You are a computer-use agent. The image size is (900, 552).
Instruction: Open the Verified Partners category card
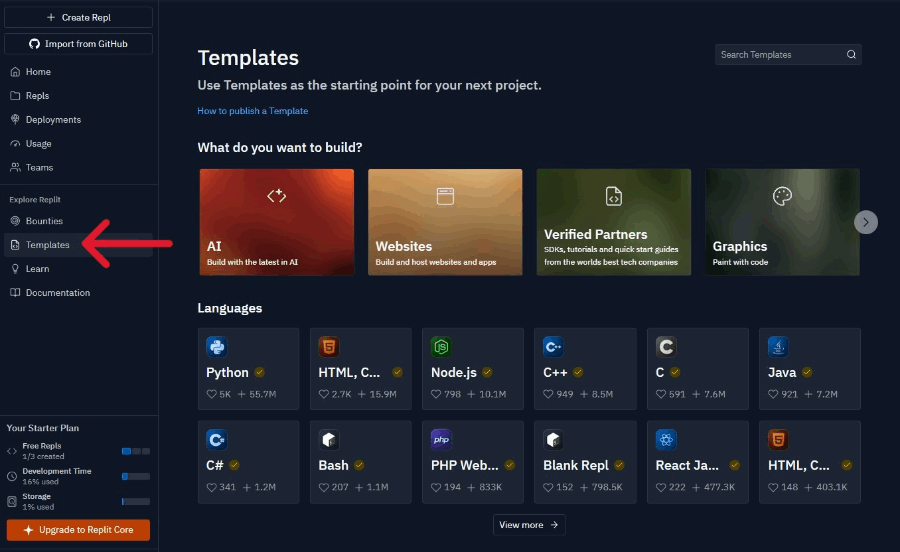coord(614,222)
